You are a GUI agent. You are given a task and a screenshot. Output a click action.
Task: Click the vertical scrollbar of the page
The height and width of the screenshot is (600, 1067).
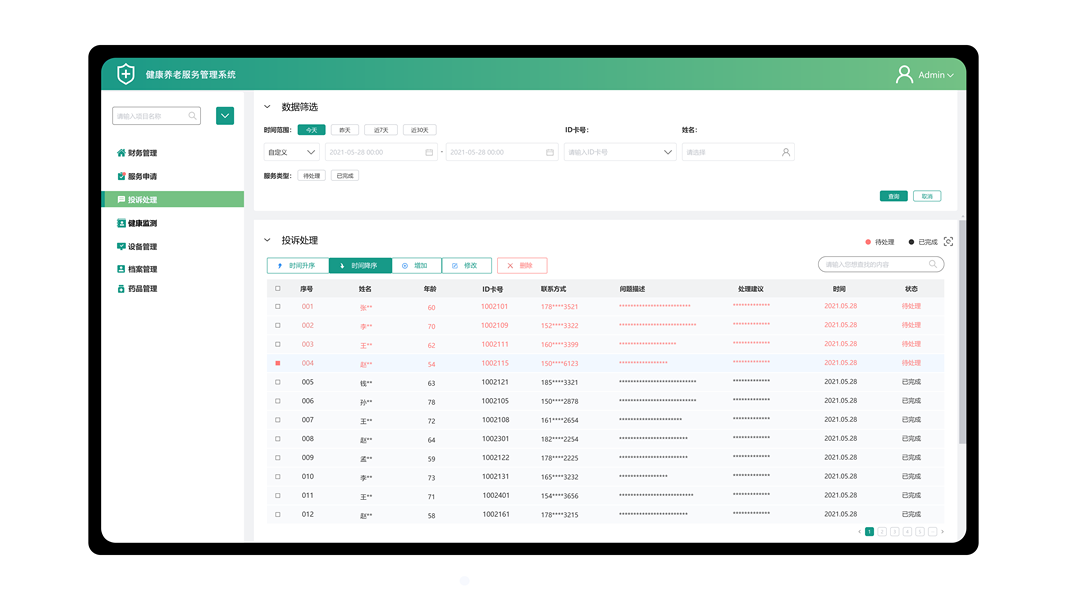pyautogui.click(x=962, y=331)
